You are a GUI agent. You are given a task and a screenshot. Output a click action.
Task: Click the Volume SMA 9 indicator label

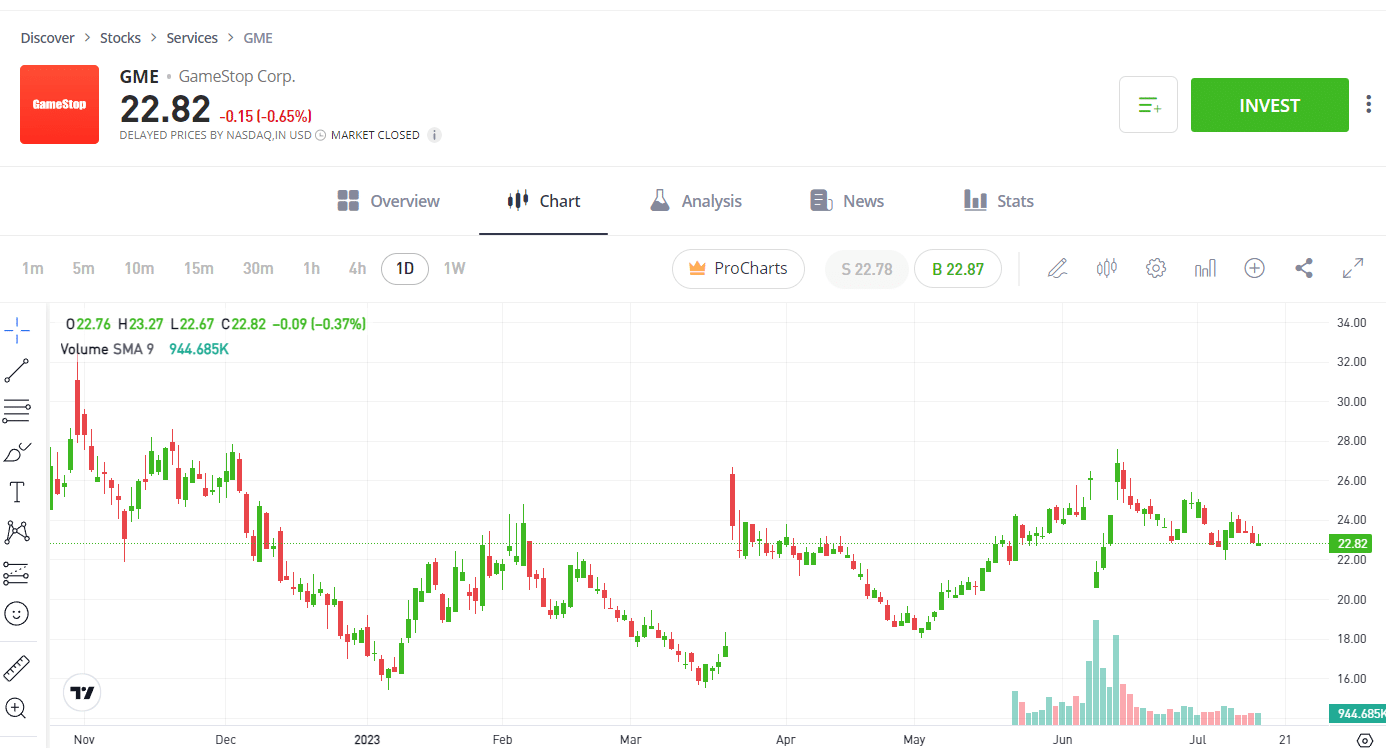pos(107,349)
